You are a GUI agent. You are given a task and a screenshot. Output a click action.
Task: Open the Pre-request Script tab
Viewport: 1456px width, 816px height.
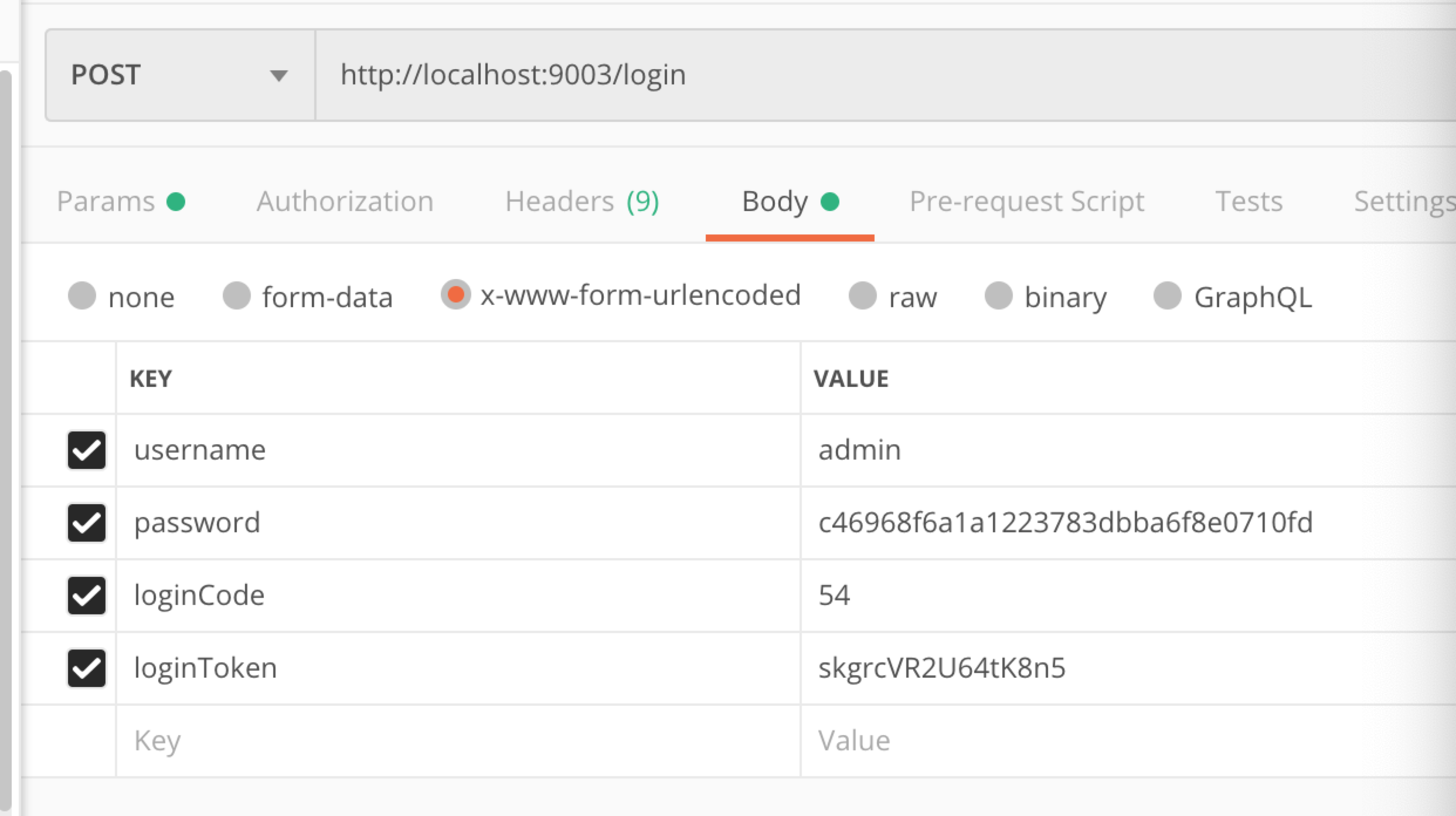tap(1026, 202)
